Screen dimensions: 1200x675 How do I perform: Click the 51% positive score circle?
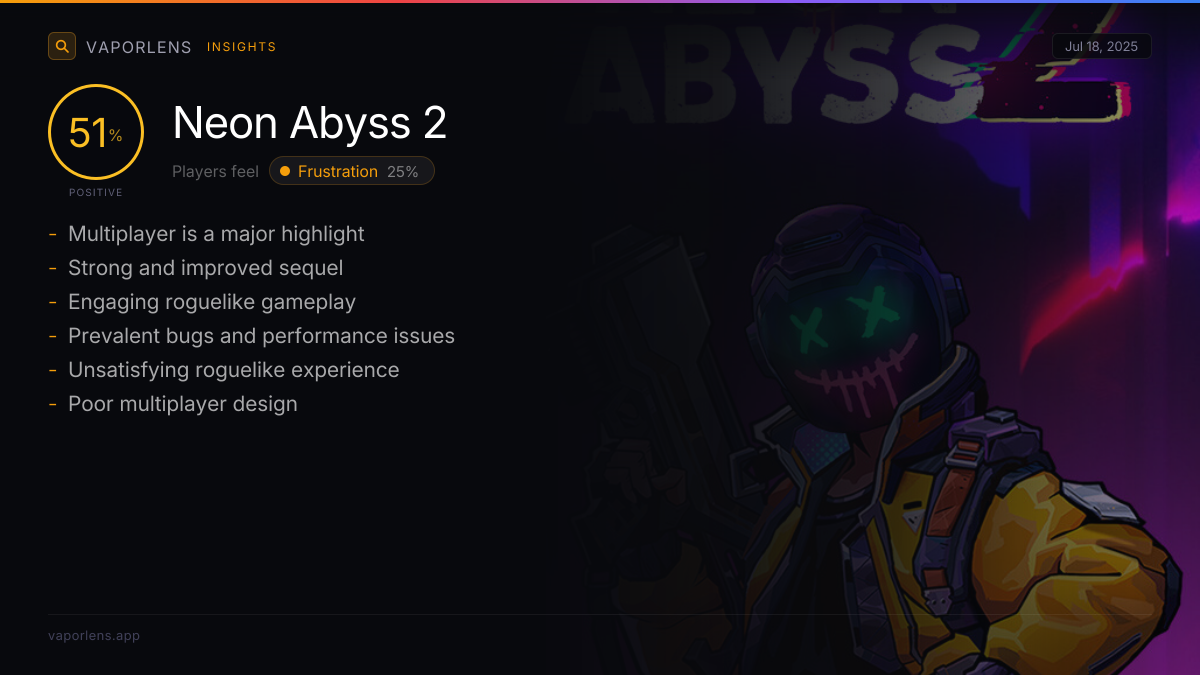96,132
